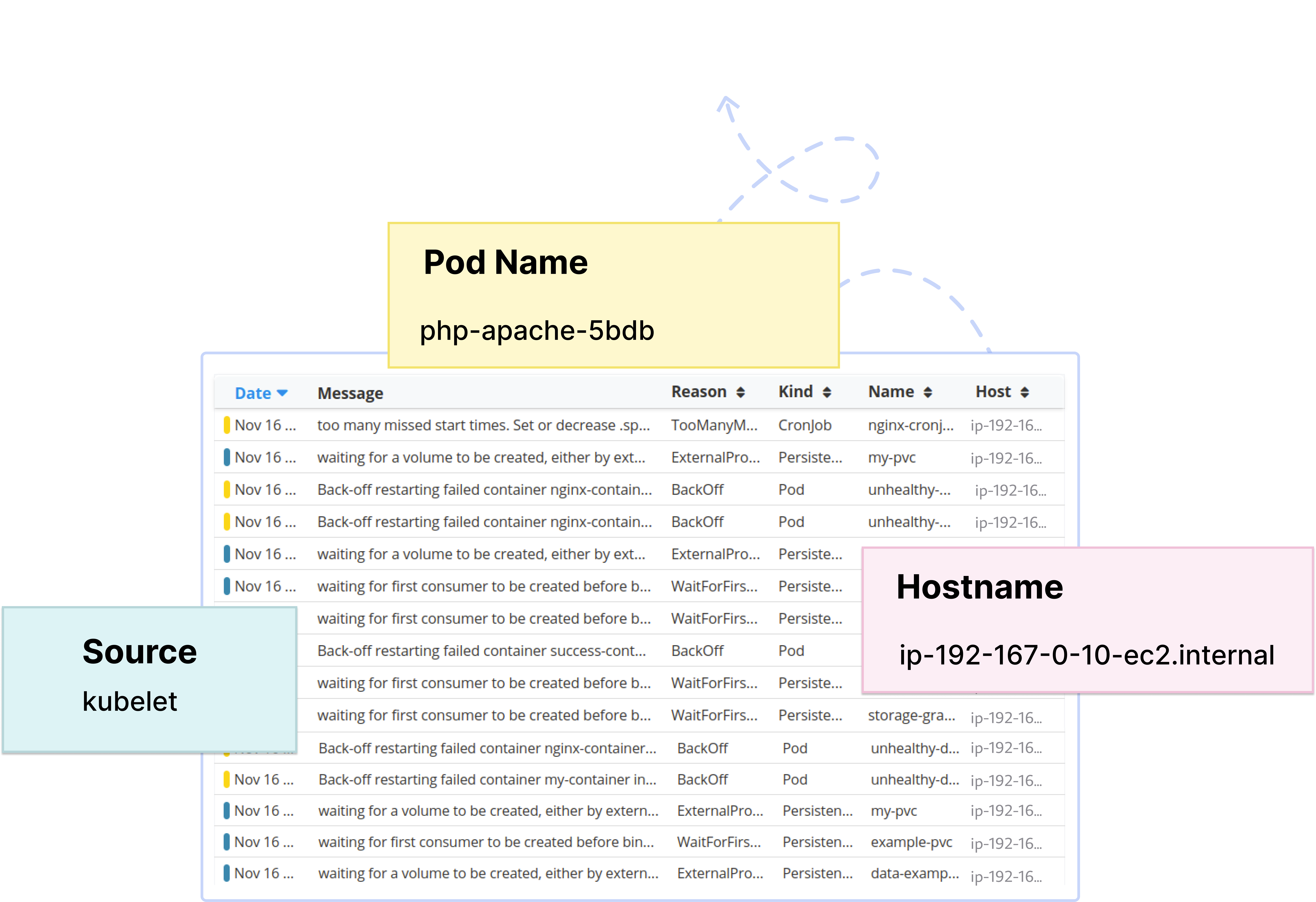This screenshot has width=1316, height=902.
Task: Click the Name column header label
Action: (x=891, y=391)
